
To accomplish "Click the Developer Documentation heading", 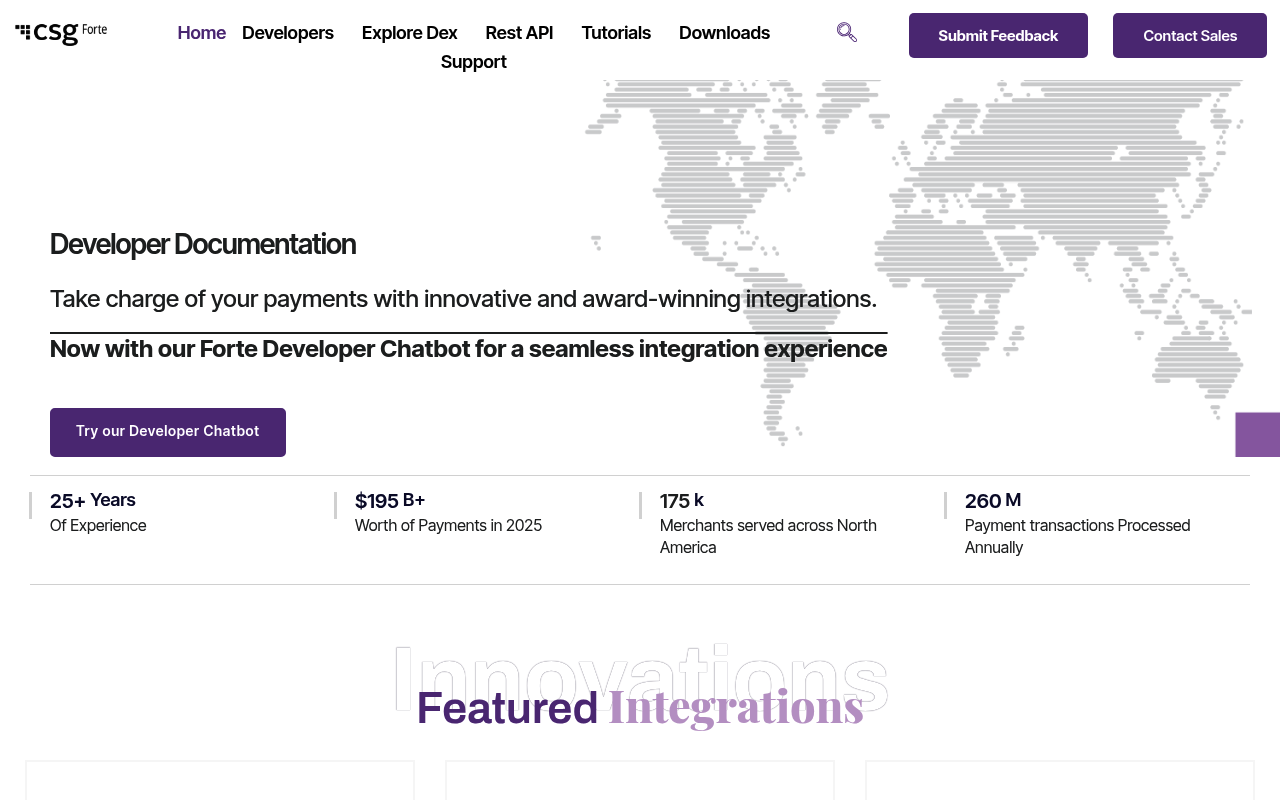I will coord(203,244).
